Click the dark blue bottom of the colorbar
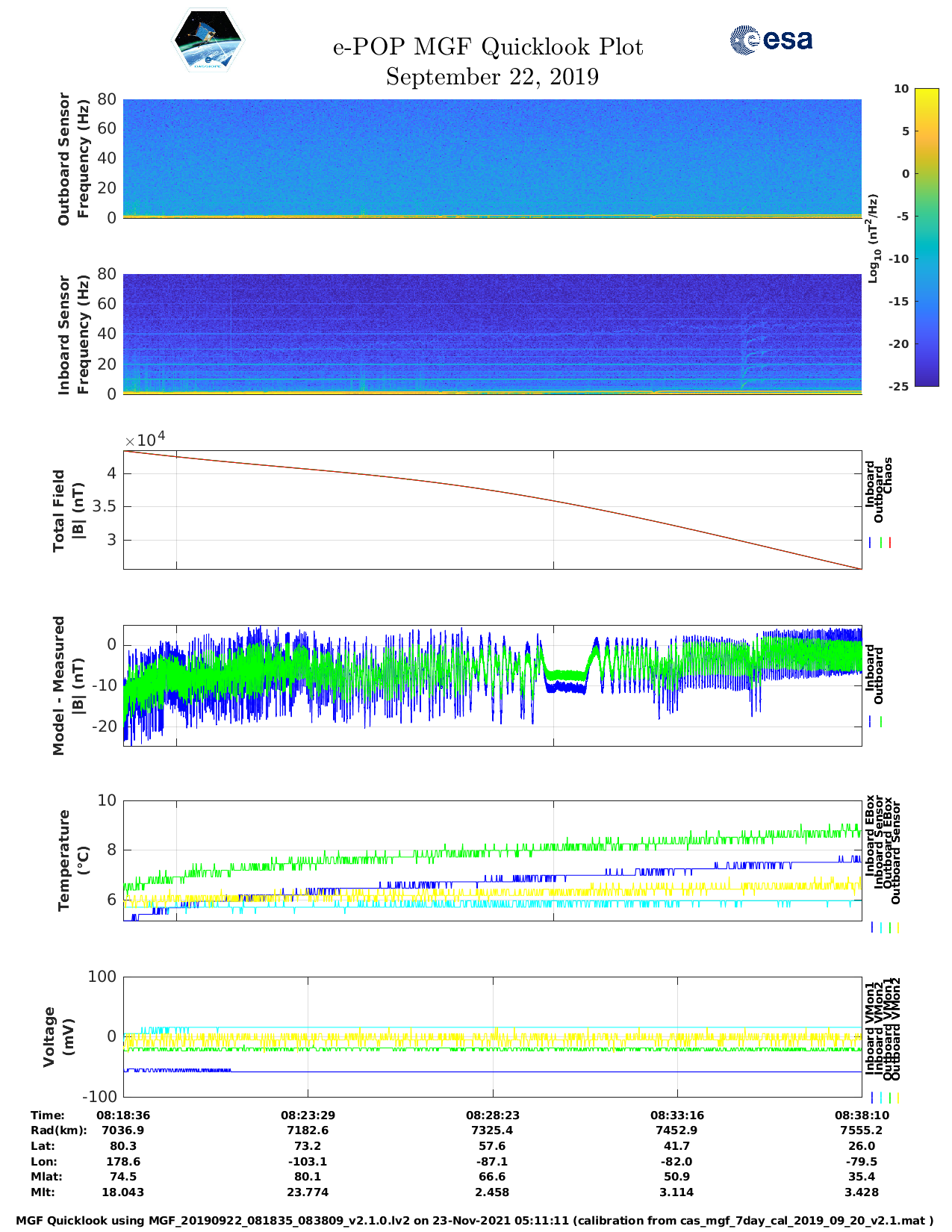952x1232 pixels. (927, 381)
